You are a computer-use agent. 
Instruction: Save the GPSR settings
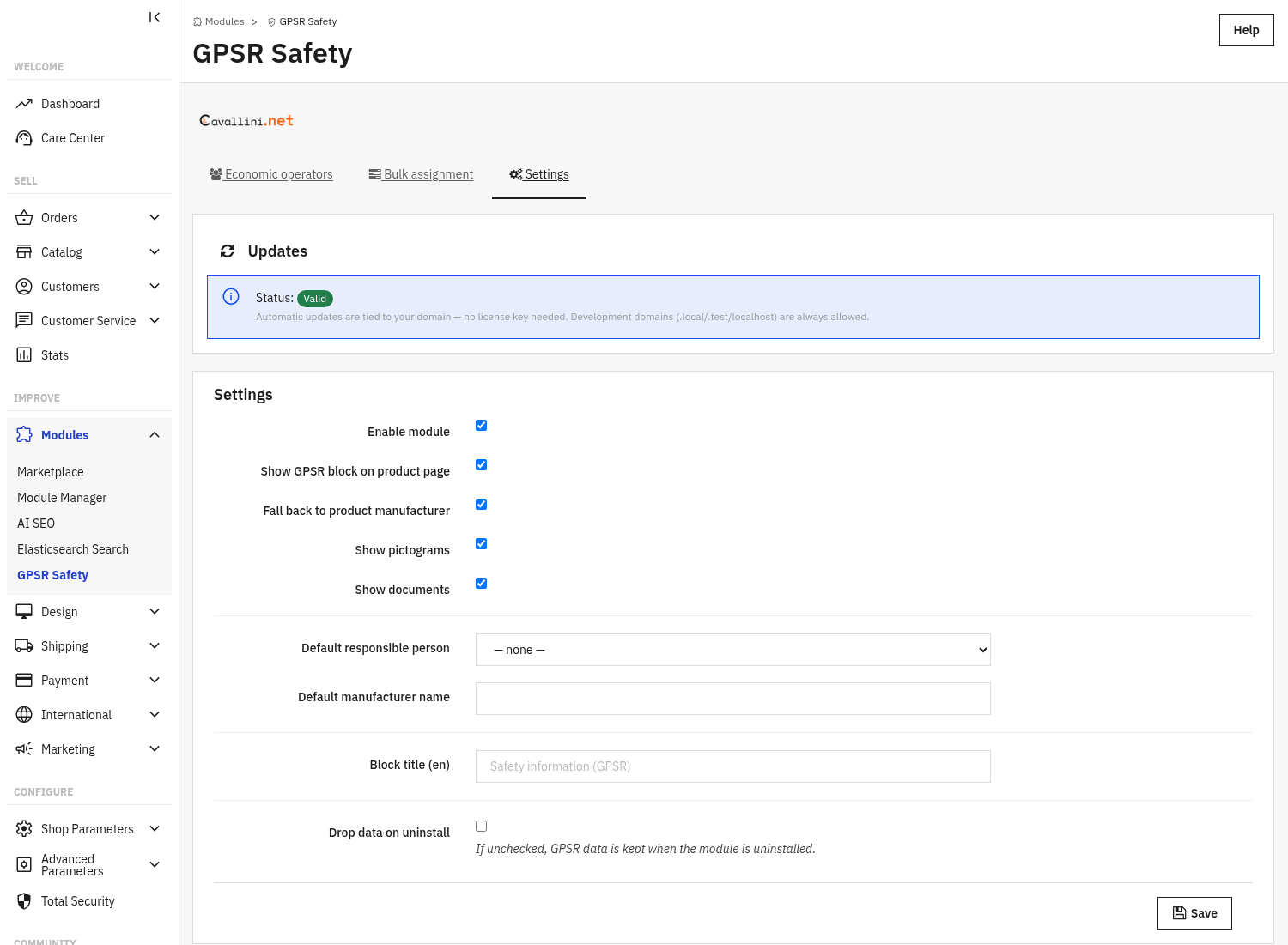[x=1194, y=913]
